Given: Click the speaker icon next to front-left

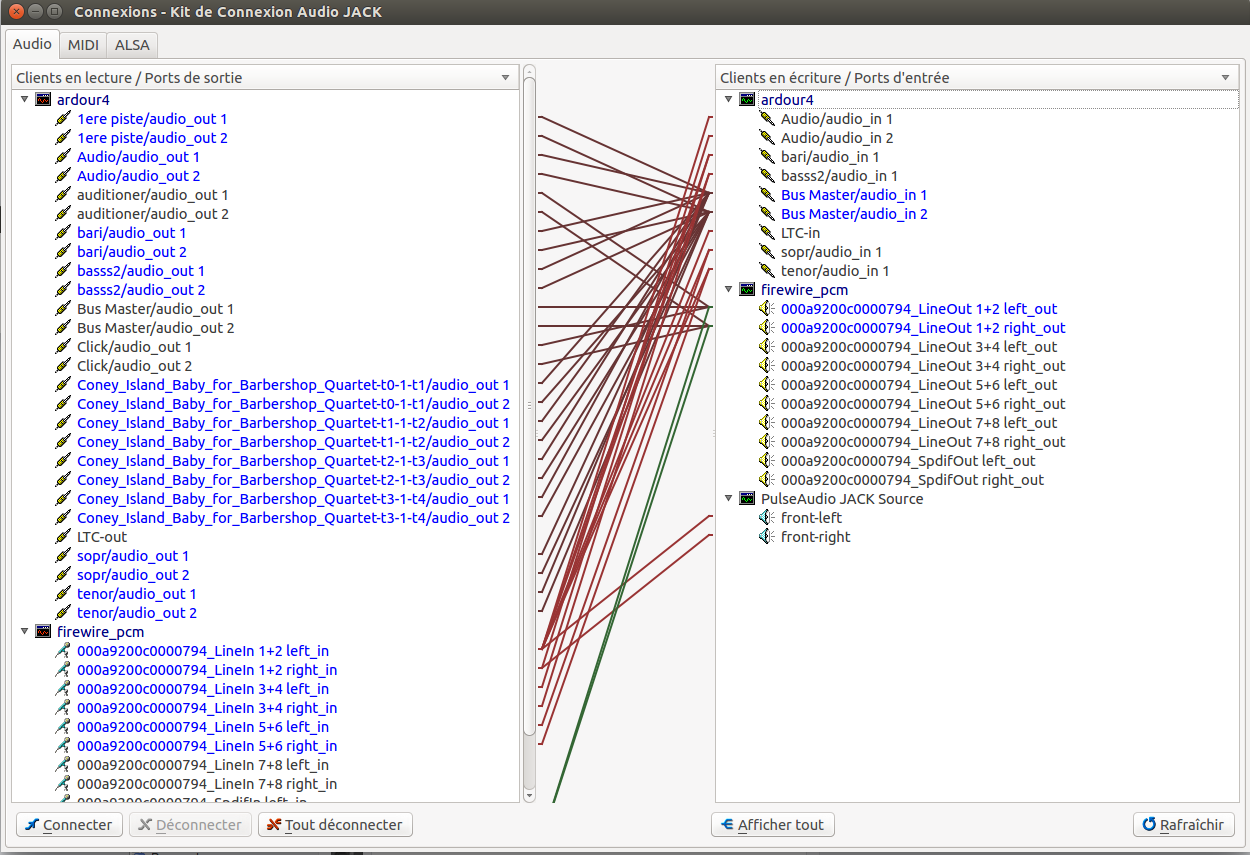Looking at the screenshot, I should tap(766, 518).
